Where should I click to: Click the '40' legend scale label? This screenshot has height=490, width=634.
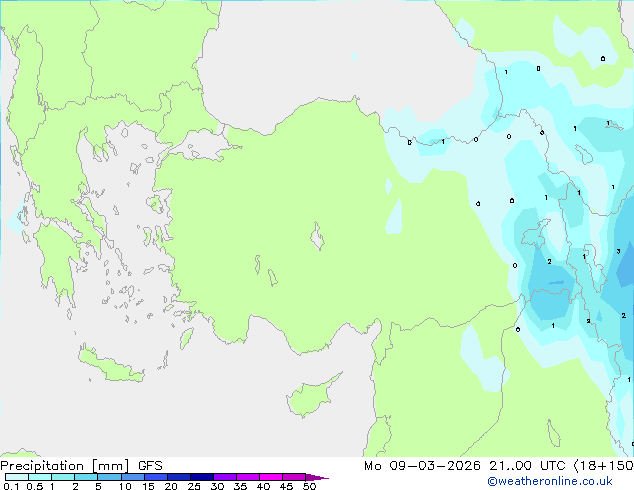263,486
